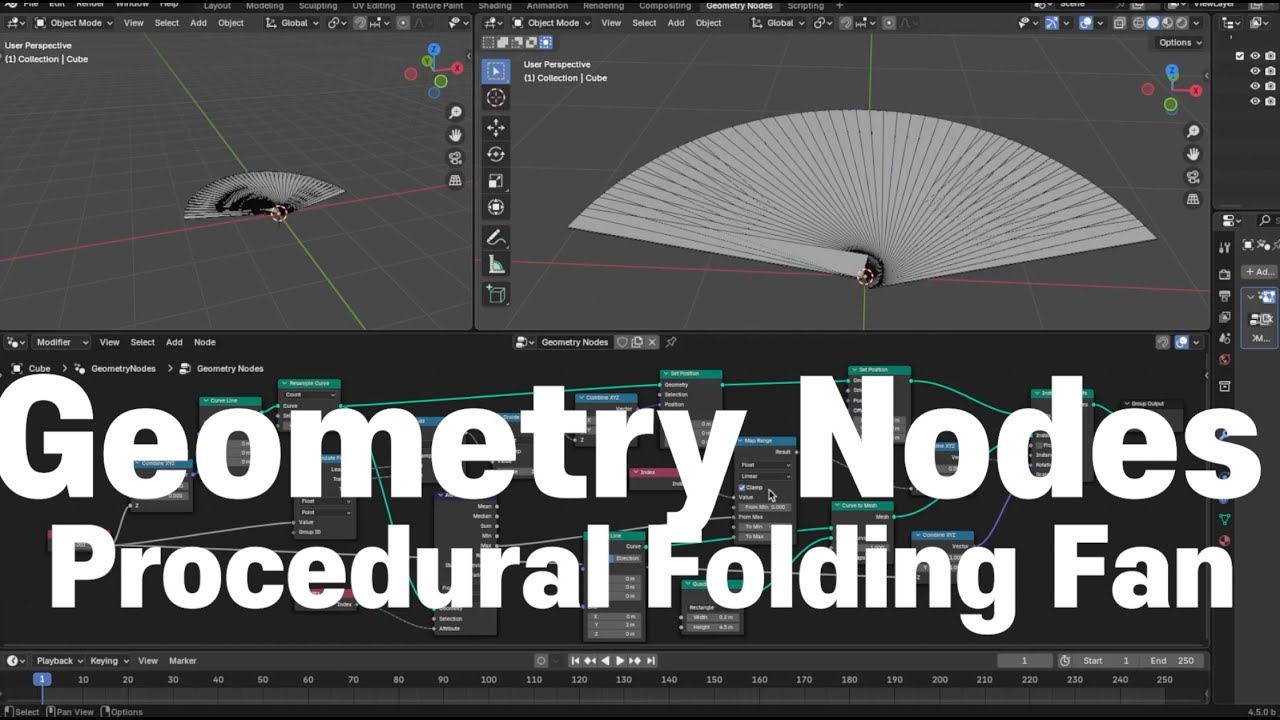Select the Annotate pencil tool
The width and height of the screenshot is (1280, 720).
[x=496, y=238]
